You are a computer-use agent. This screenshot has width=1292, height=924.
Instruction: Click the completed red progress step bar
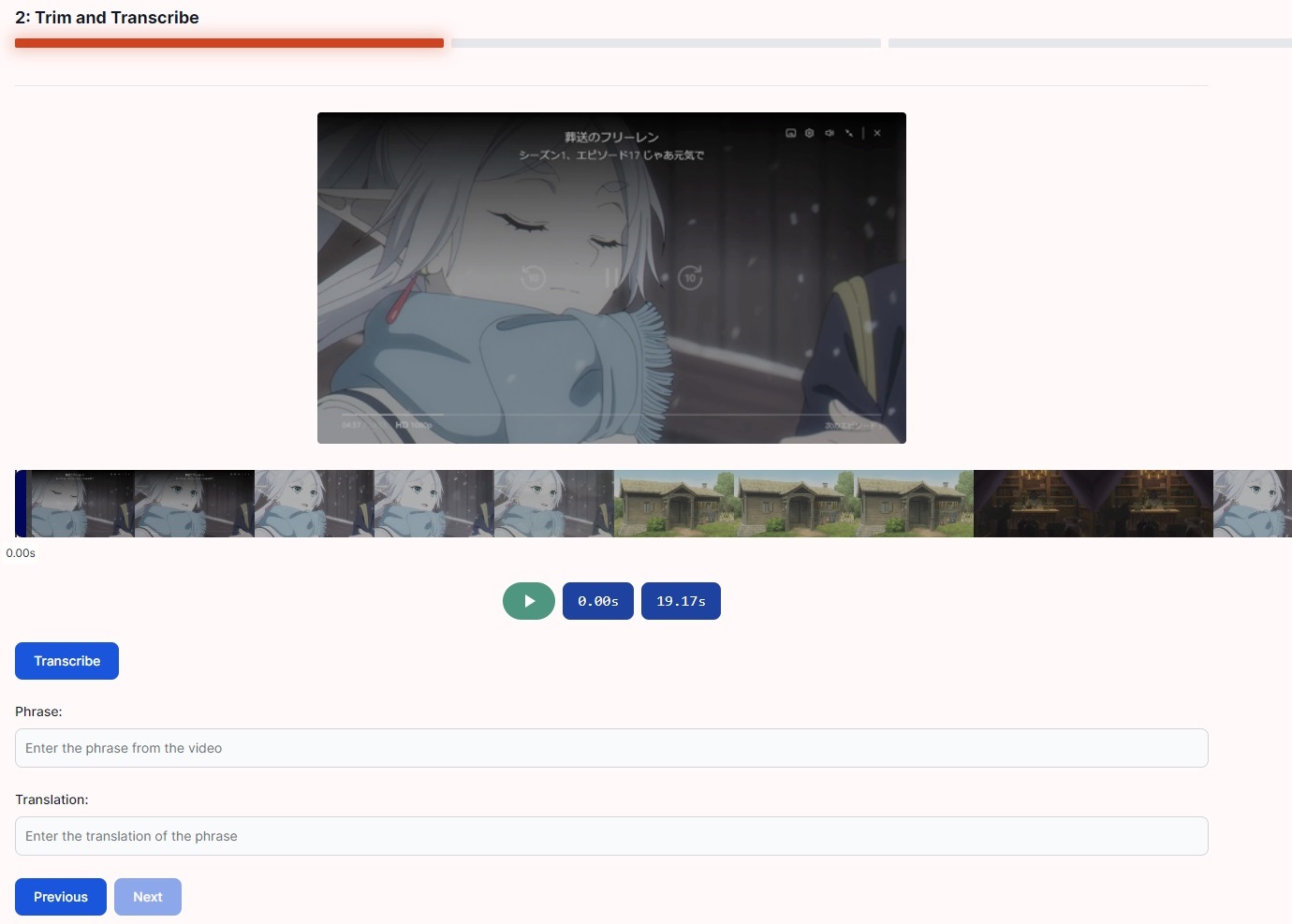coord(229,43)
